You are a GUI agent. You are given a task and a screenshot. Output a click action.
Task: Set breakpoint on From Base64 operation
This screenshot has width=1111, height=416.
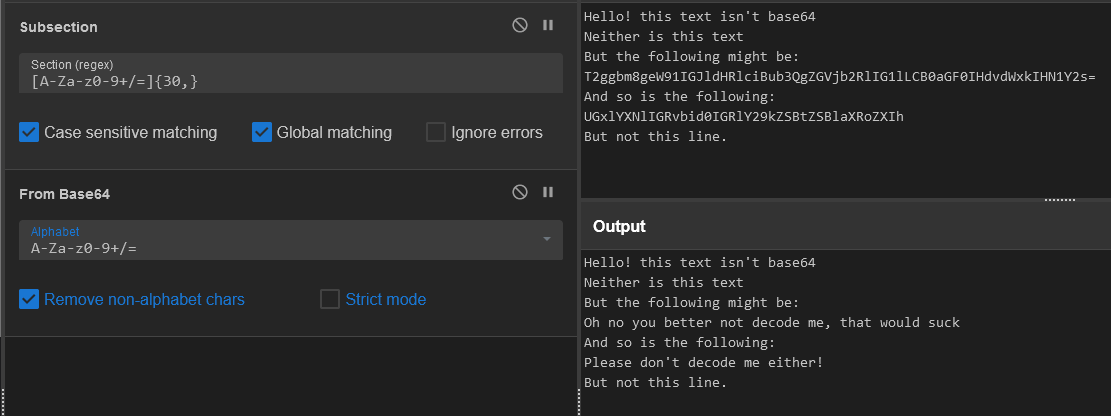pyautogui.click(x=548, y=193)
